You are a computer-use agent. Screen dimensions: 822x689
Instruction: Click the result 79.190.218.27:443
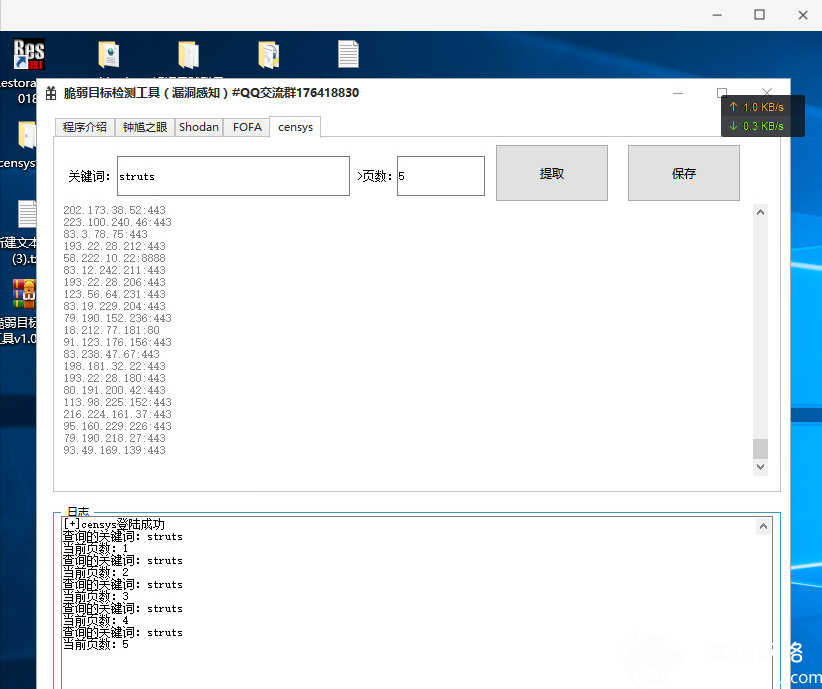(114, 438)
